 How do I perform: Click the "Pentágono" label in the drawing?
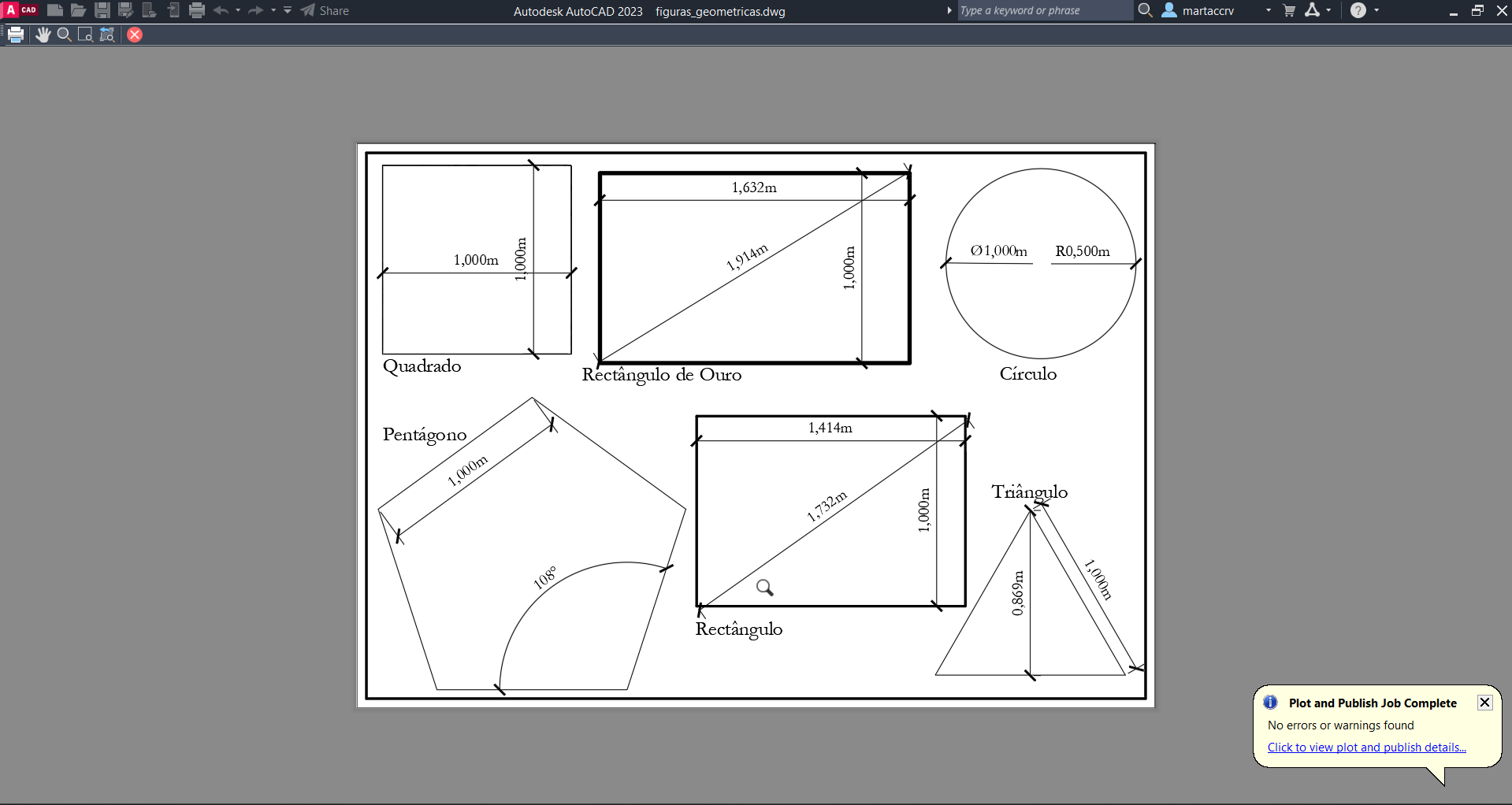[x=425, y=435]
